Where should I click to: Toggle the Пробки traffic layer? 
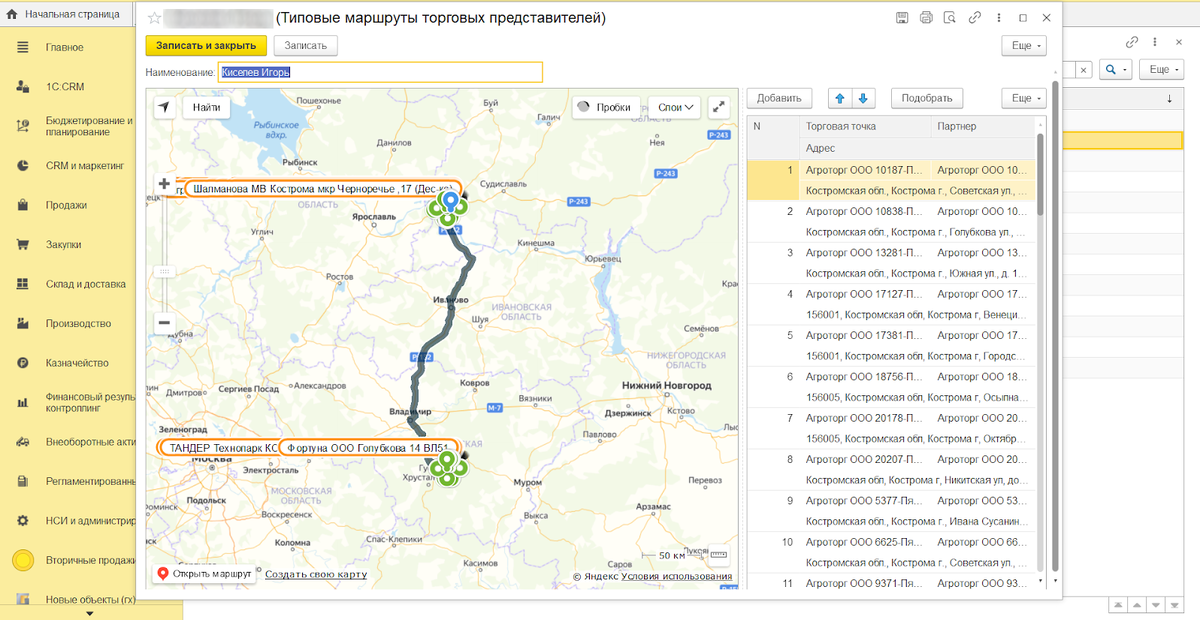(606, 107)
